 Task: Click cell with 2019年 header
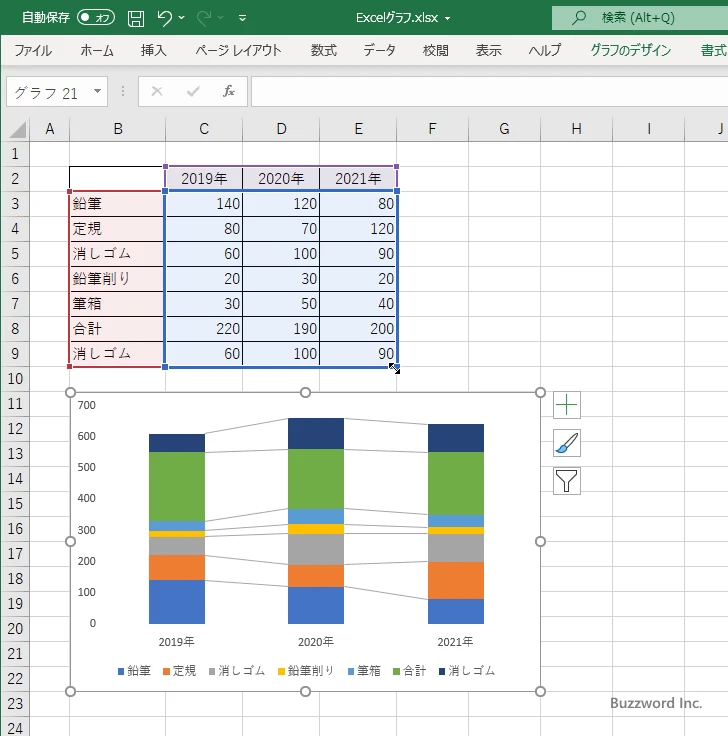[x=204, y=179]
